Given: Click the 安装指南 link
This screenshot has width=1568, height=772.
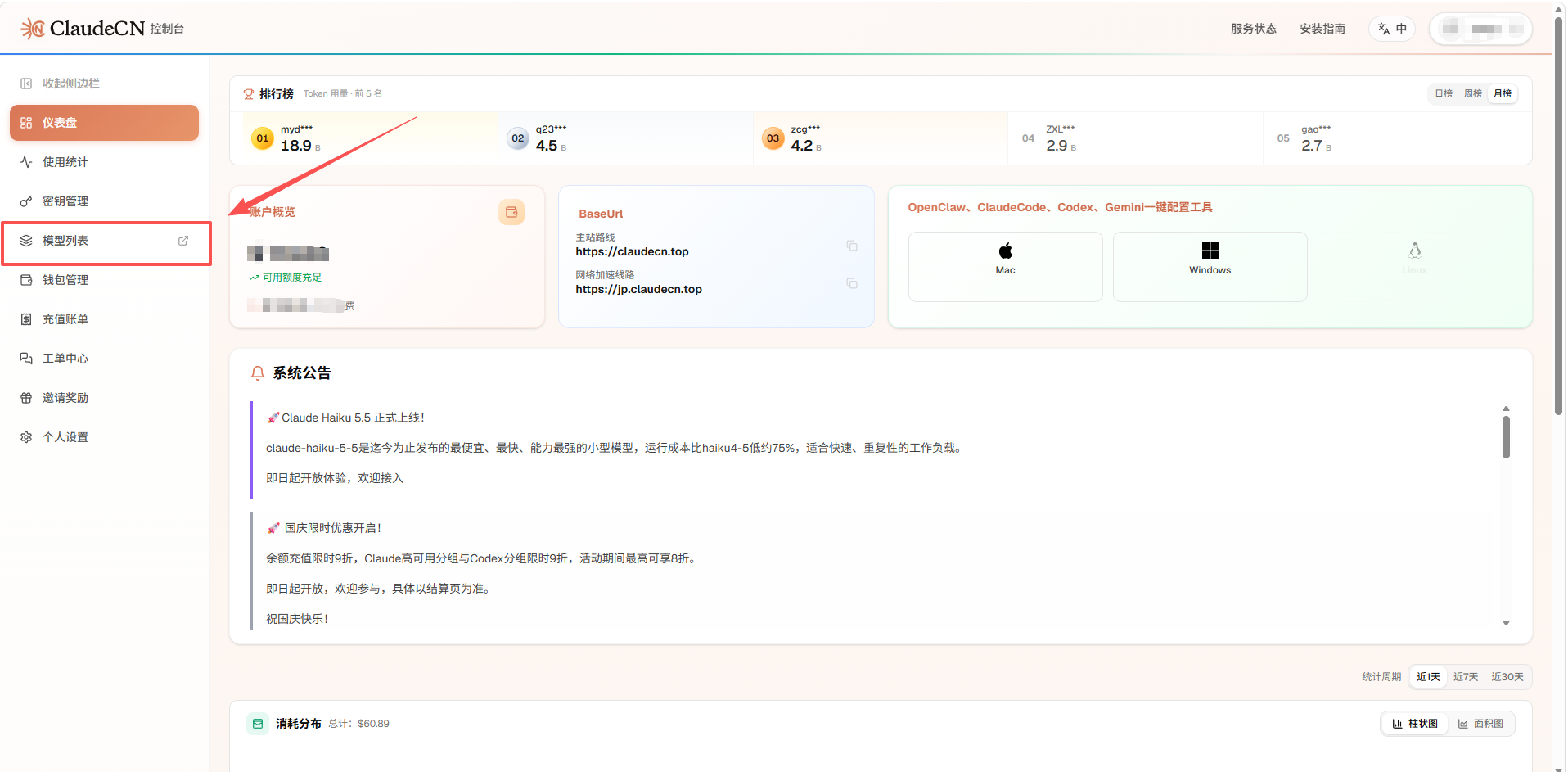Looking at the screenshot, I should pyautogui.click(x=1322, y=29).
